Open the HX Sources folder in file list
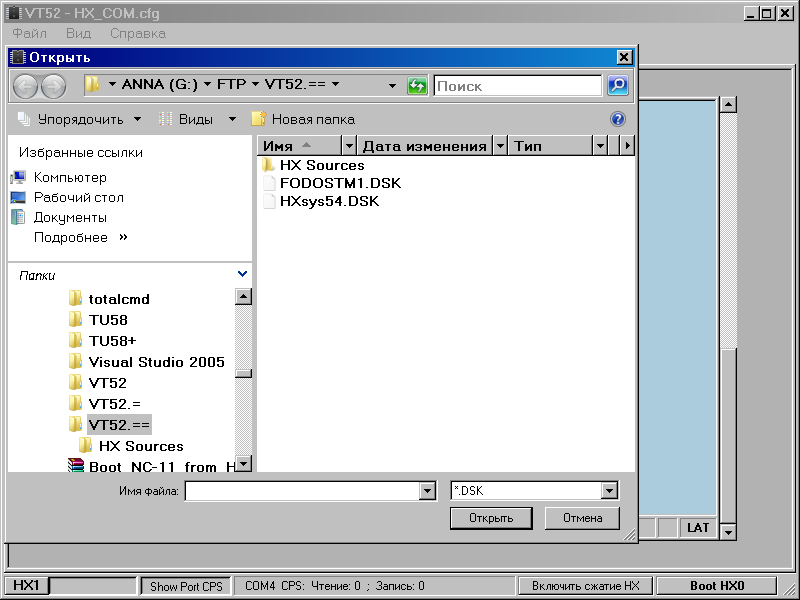 pos(321,165)
